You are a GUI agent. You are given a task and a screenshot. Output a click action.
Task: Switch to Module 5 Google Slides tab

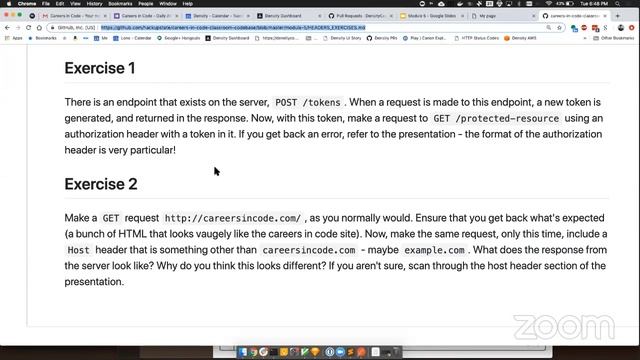pyautogui.click(x=431, y=16)
